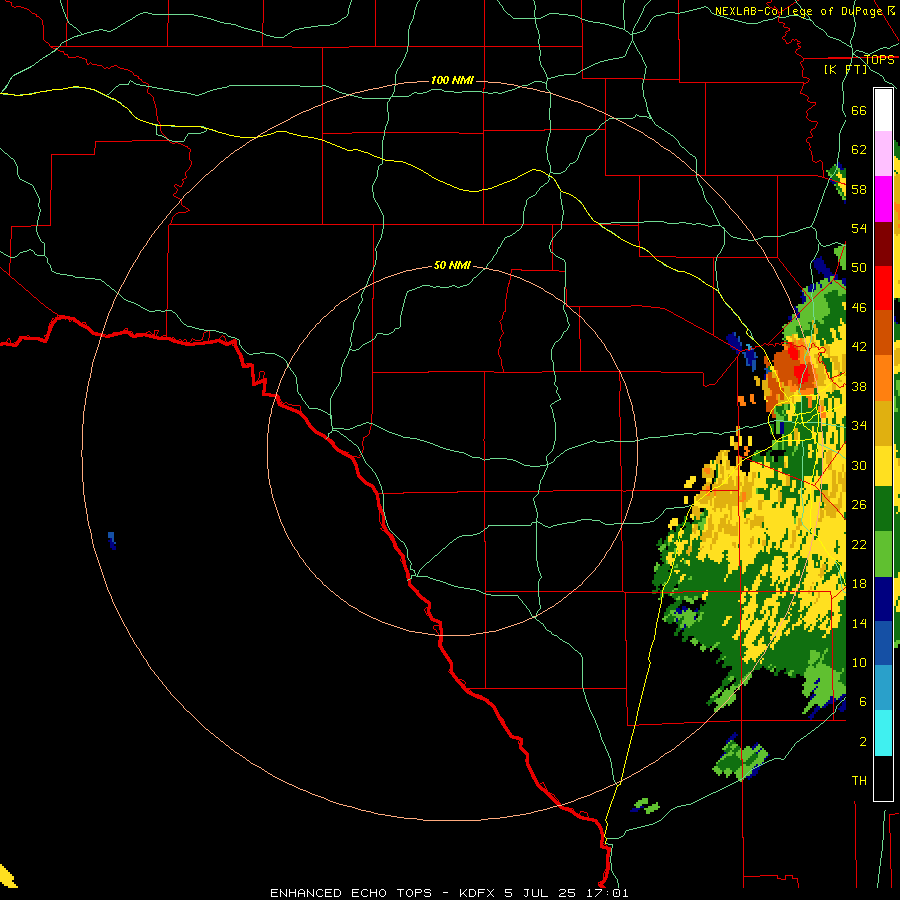Pick the white swatch in the color bar

(x=883, y=110)
